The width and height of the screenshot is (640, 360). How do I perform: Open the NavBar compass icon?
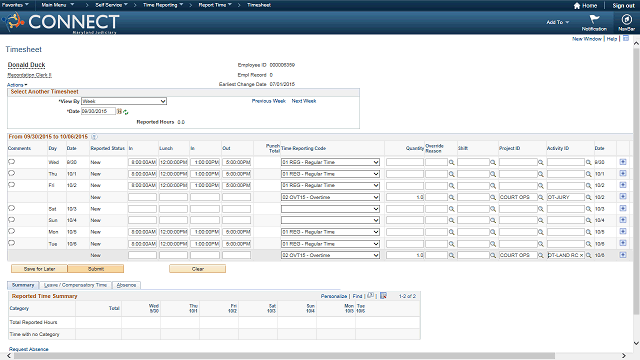point(627,19)
